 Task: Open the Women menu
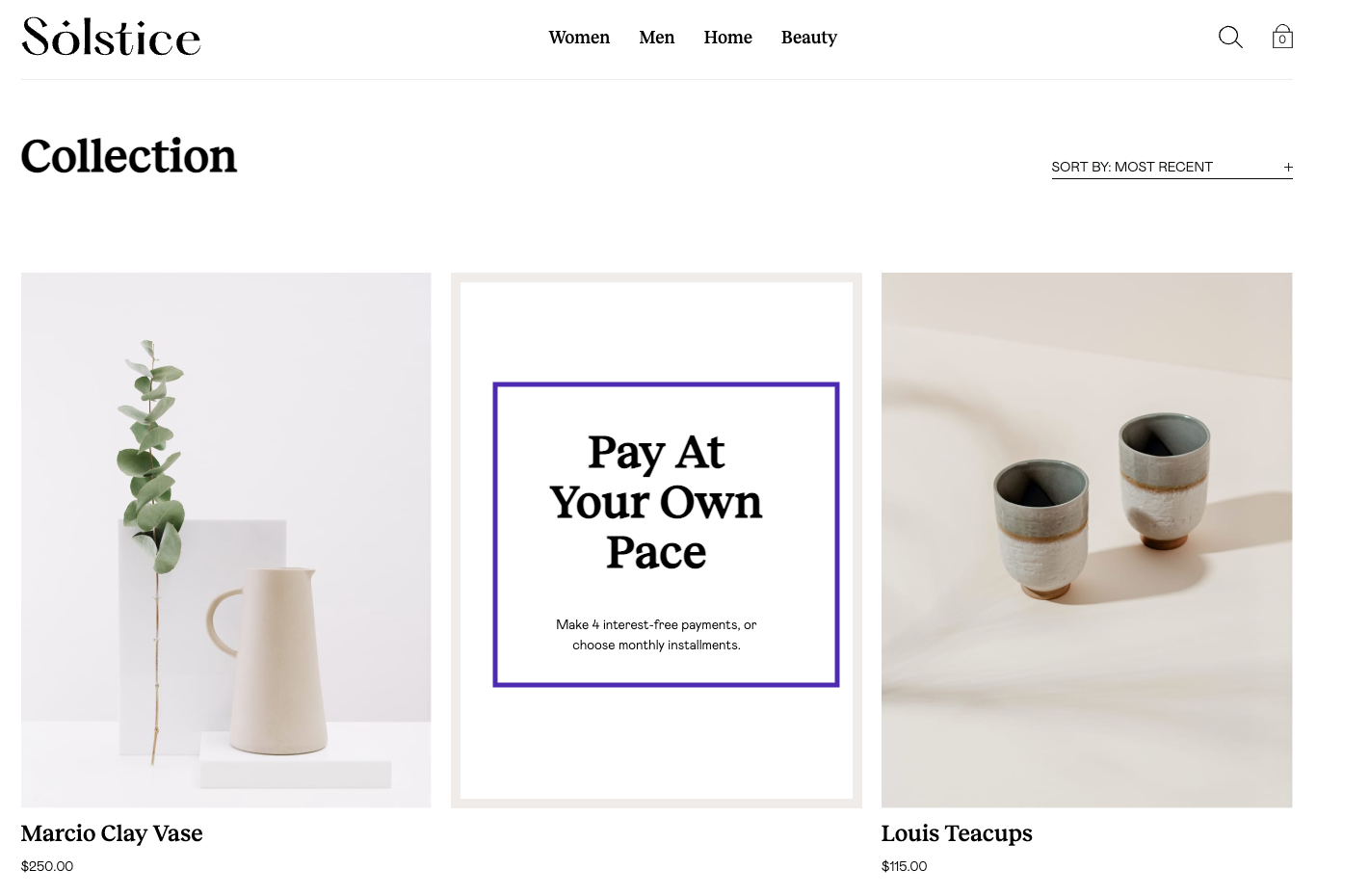coord(579,38)
